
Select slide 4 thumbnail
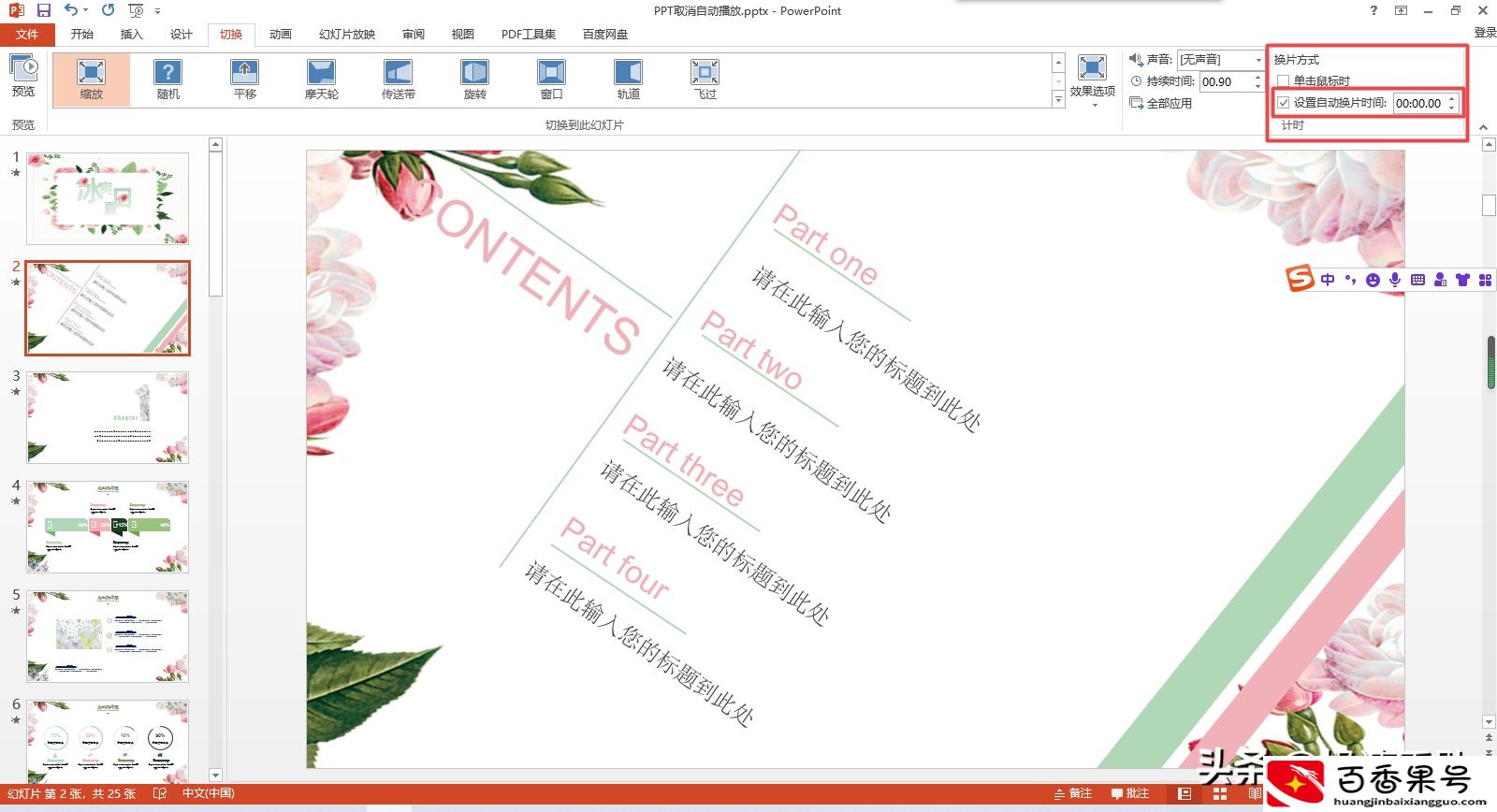coord(108,527)
